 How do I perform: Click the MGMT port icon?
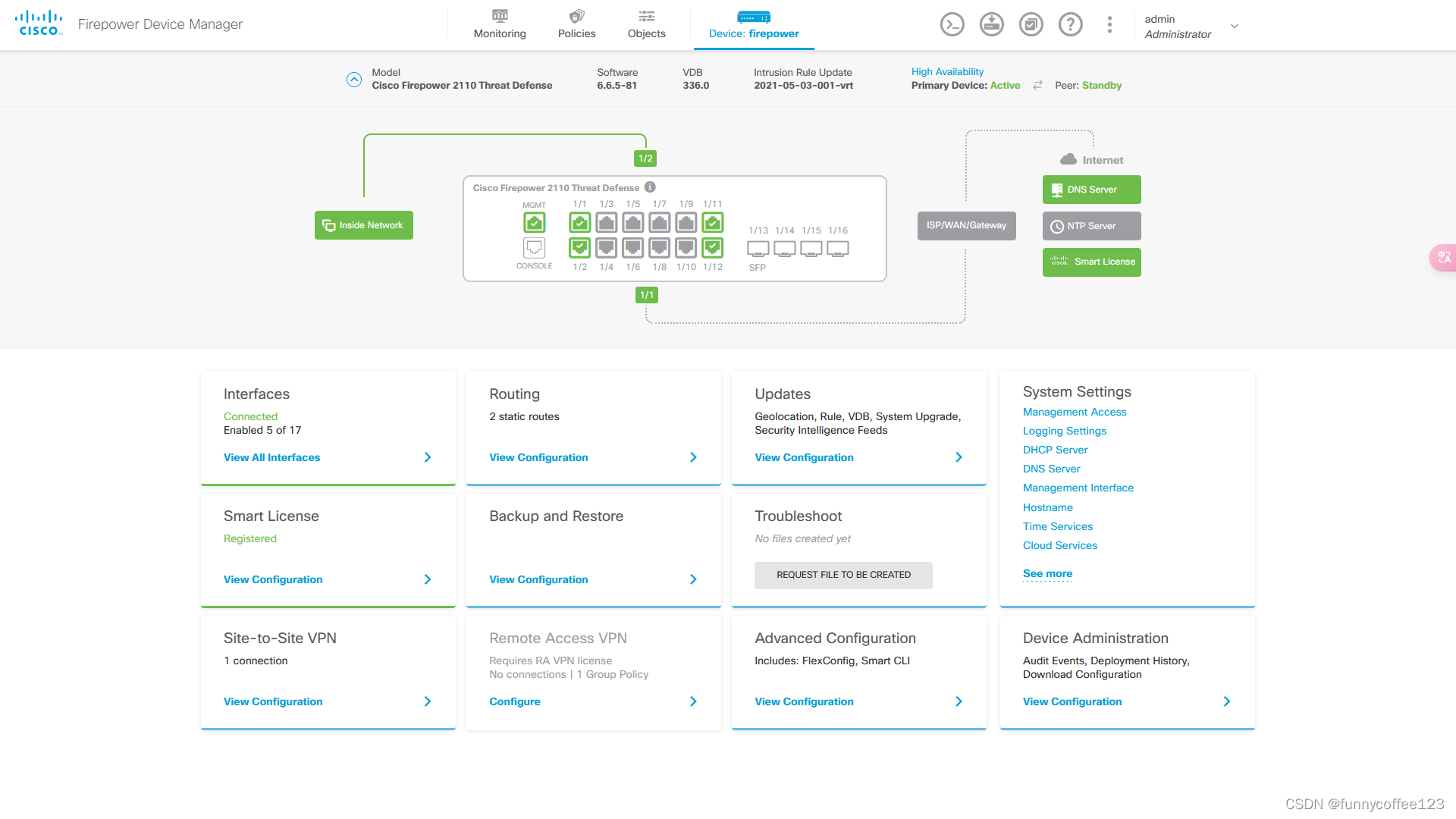pos(535,223)
